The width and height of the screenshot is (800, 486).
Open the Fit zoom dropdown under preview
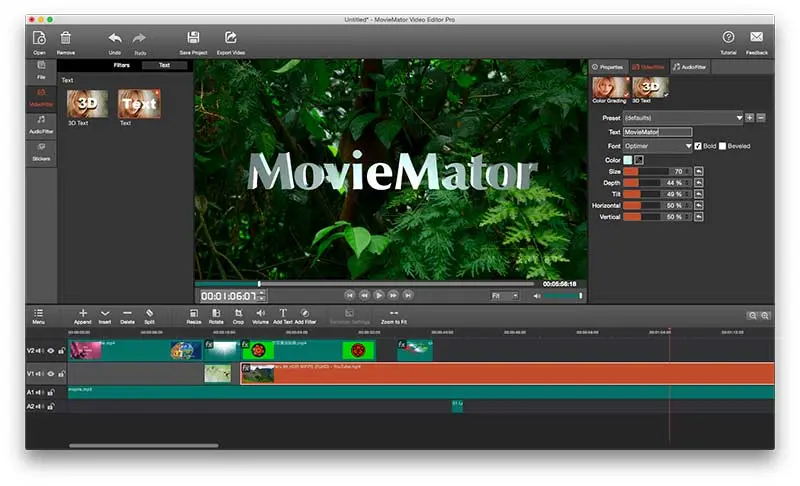[x=505, y=296]
